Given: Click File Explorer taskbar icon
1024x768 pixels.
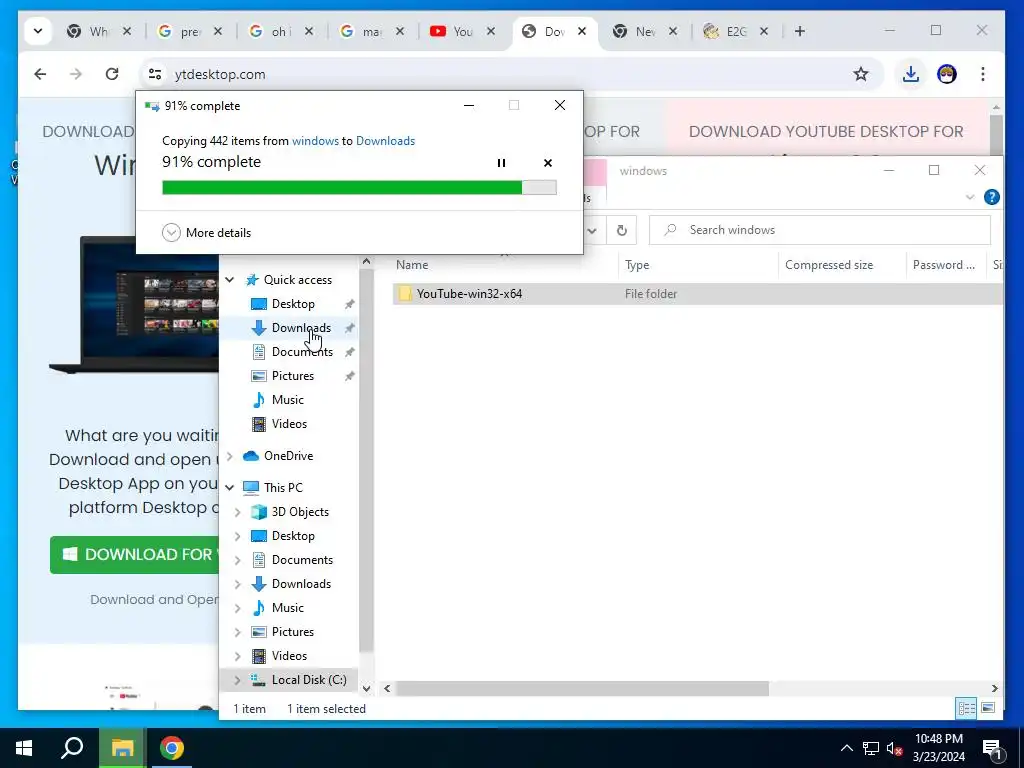Looking at the screenshot, I should [122, 748].
